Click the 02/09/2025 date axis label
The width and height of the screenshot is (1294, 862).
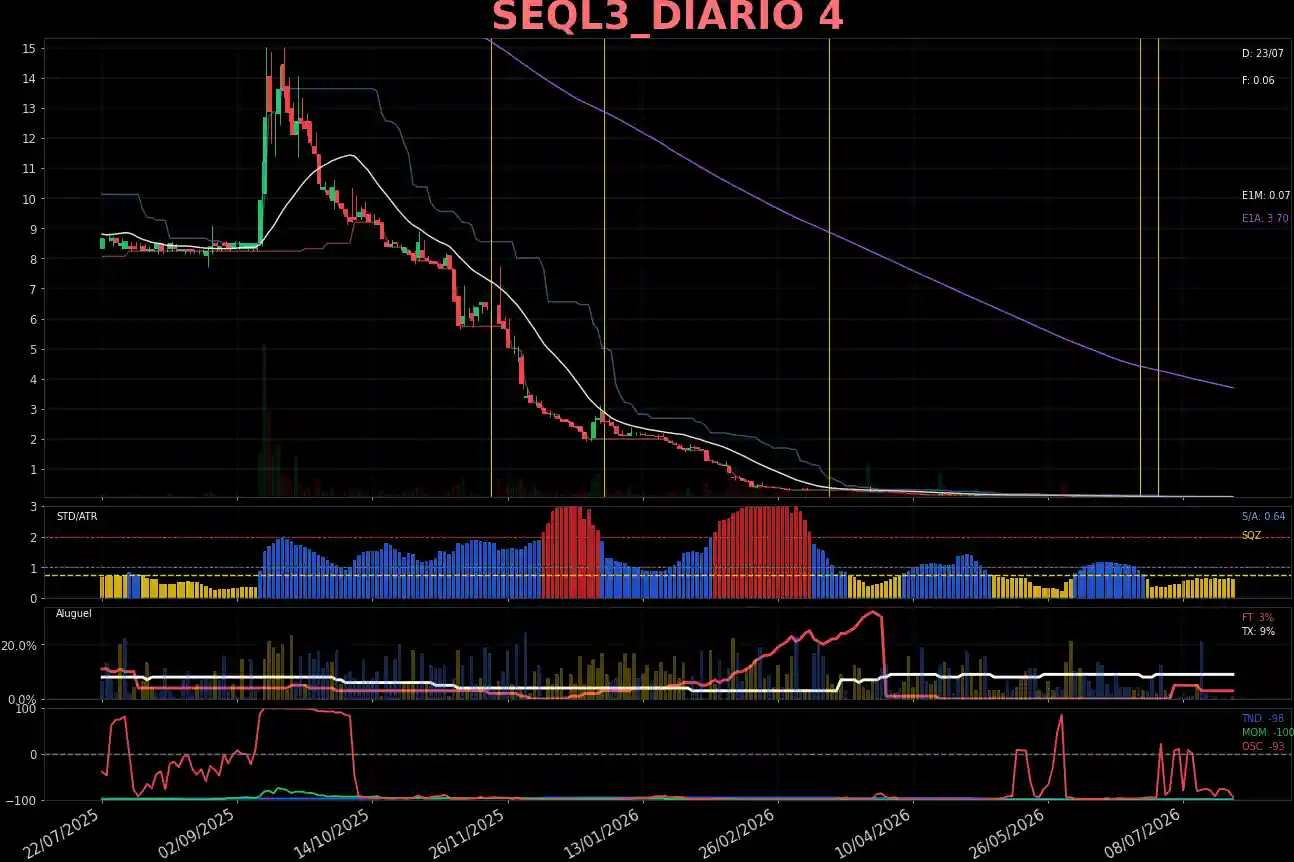197,832
